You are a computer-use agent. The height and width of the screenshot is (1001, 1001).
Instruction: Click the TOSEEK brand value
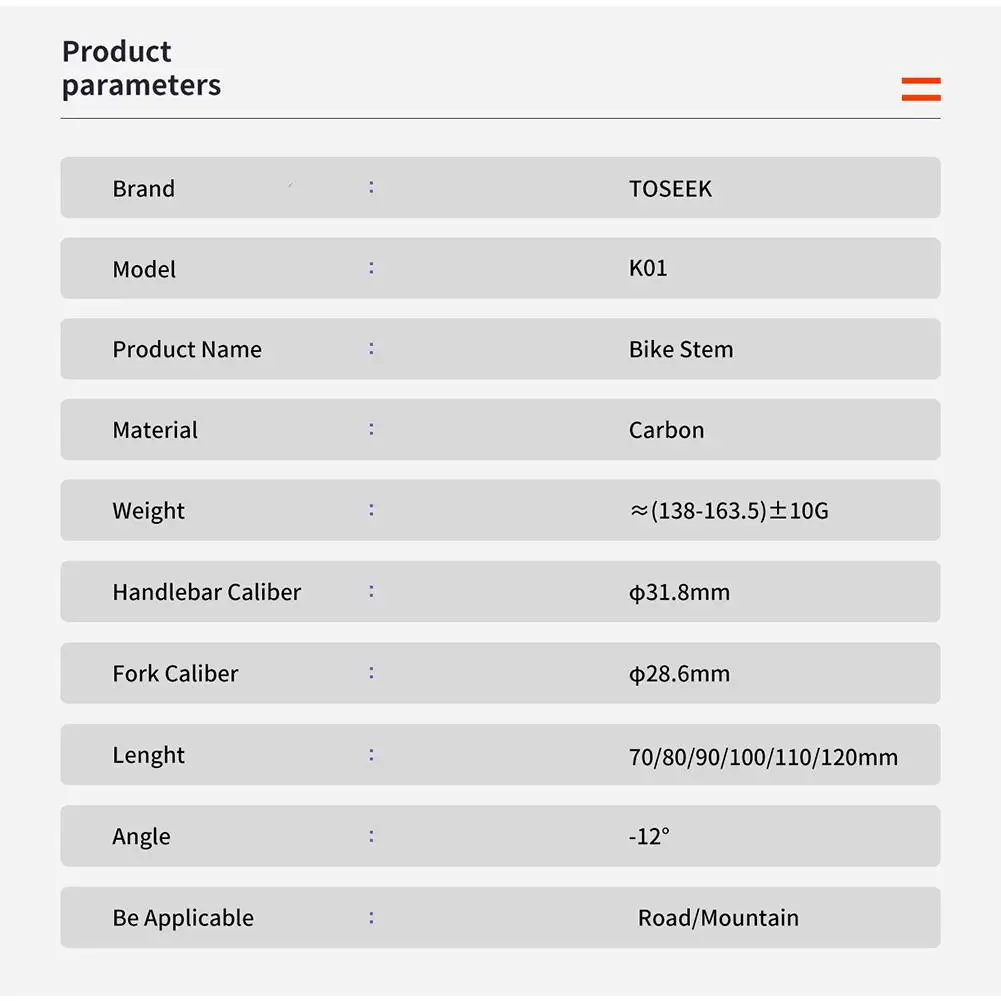(x=670, y=189)
